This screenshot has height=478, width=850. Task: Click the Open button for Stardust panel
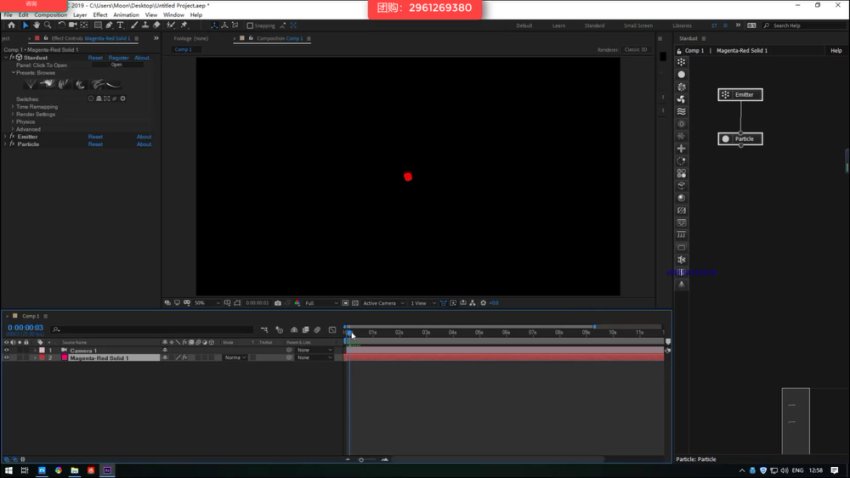[116, 65]
